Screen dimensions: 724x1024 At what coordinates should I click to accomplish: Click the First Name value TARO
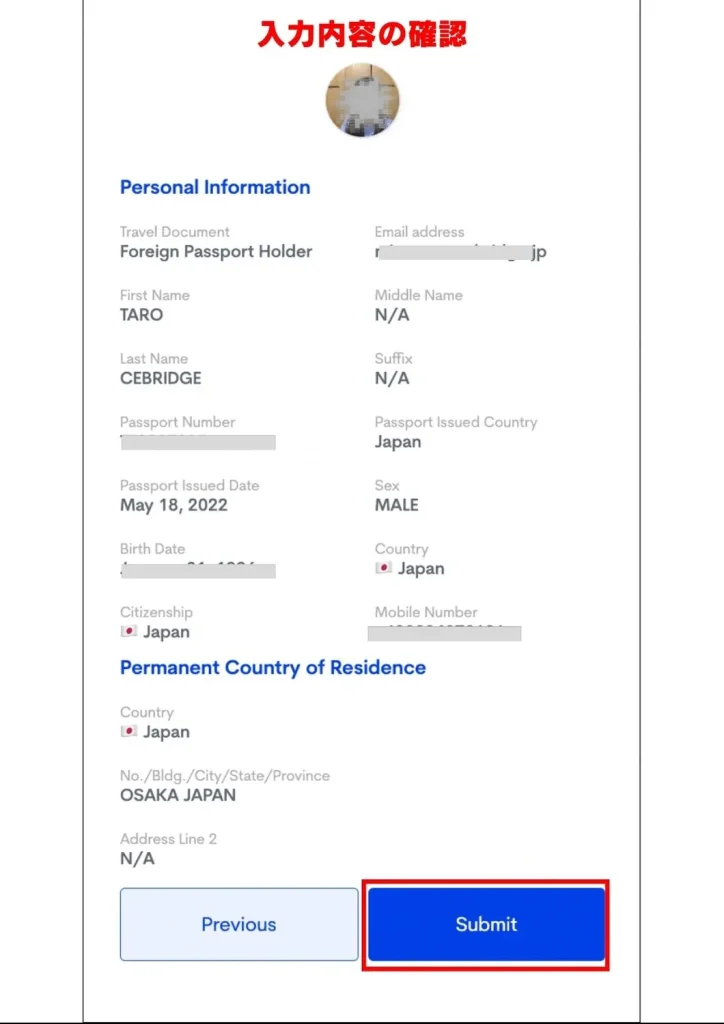point(141,315)
